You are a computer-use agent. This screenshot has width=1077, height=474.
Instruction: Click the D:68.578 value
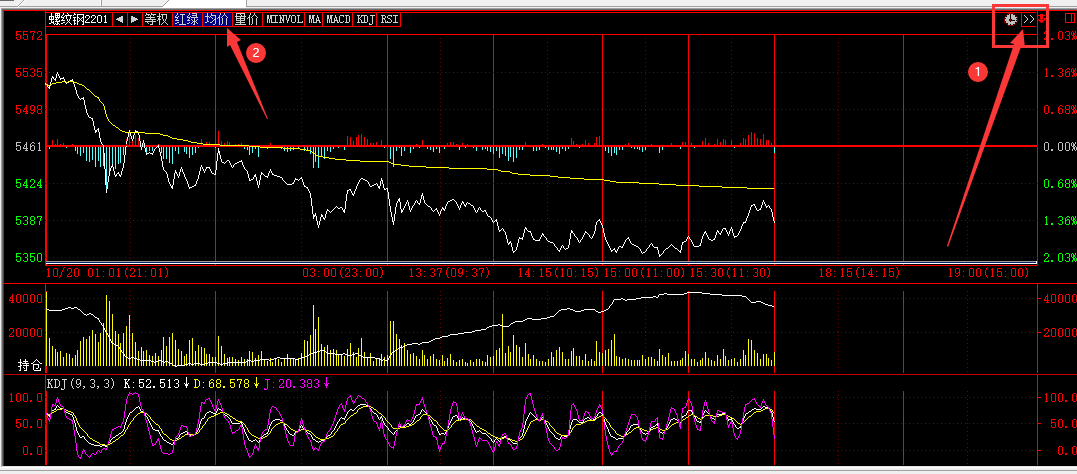(x=222, y=384)
